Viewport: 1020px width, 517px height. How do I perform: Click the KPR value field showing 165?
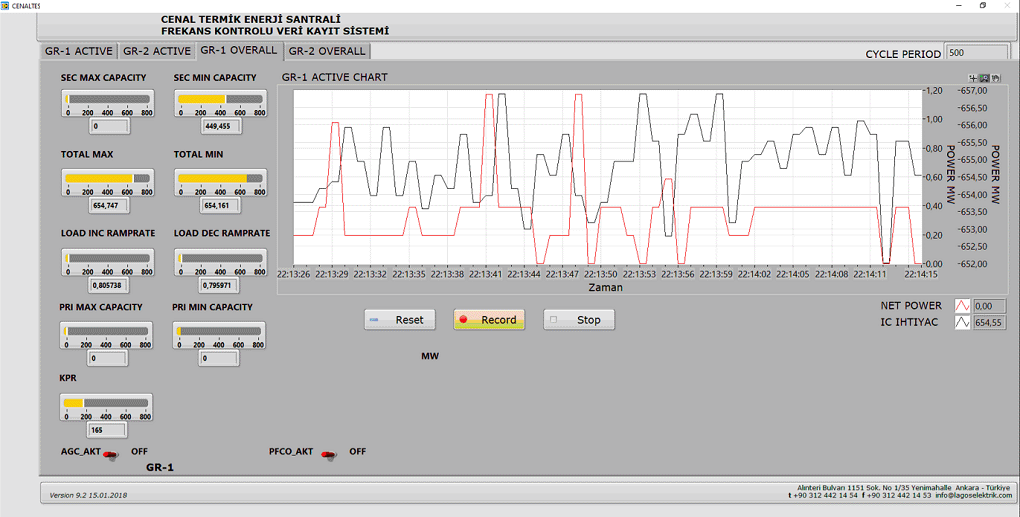pyautogui.click(x=108, y=430)
